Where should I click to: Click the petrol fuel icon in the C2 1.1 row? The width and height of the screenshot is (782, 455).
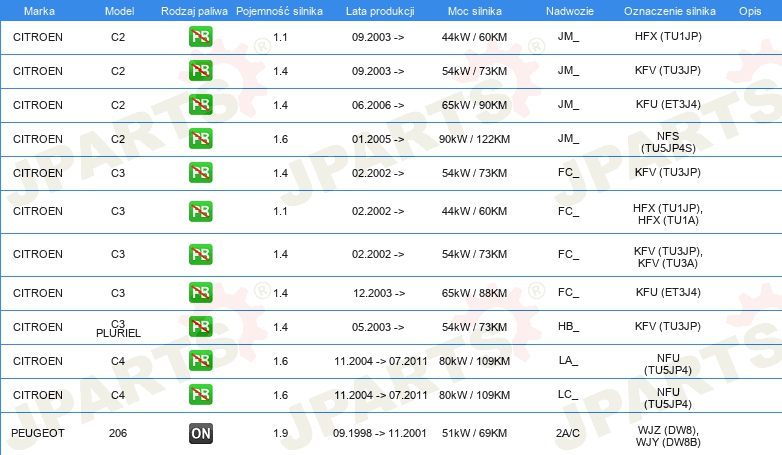[200, 37]
